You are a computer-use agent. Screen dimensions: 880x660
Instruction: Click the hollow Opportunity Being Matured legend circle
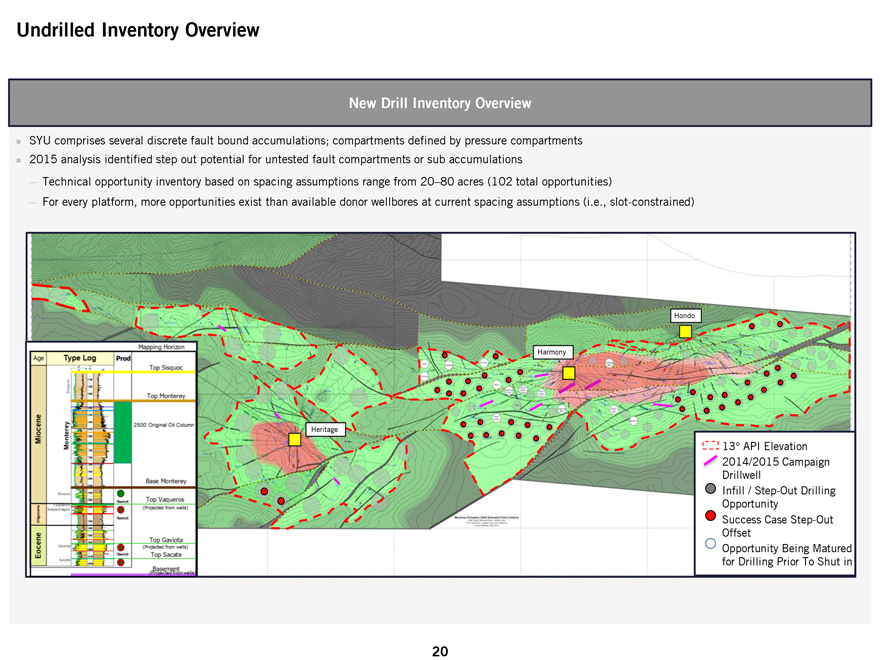tap(710, 544)
